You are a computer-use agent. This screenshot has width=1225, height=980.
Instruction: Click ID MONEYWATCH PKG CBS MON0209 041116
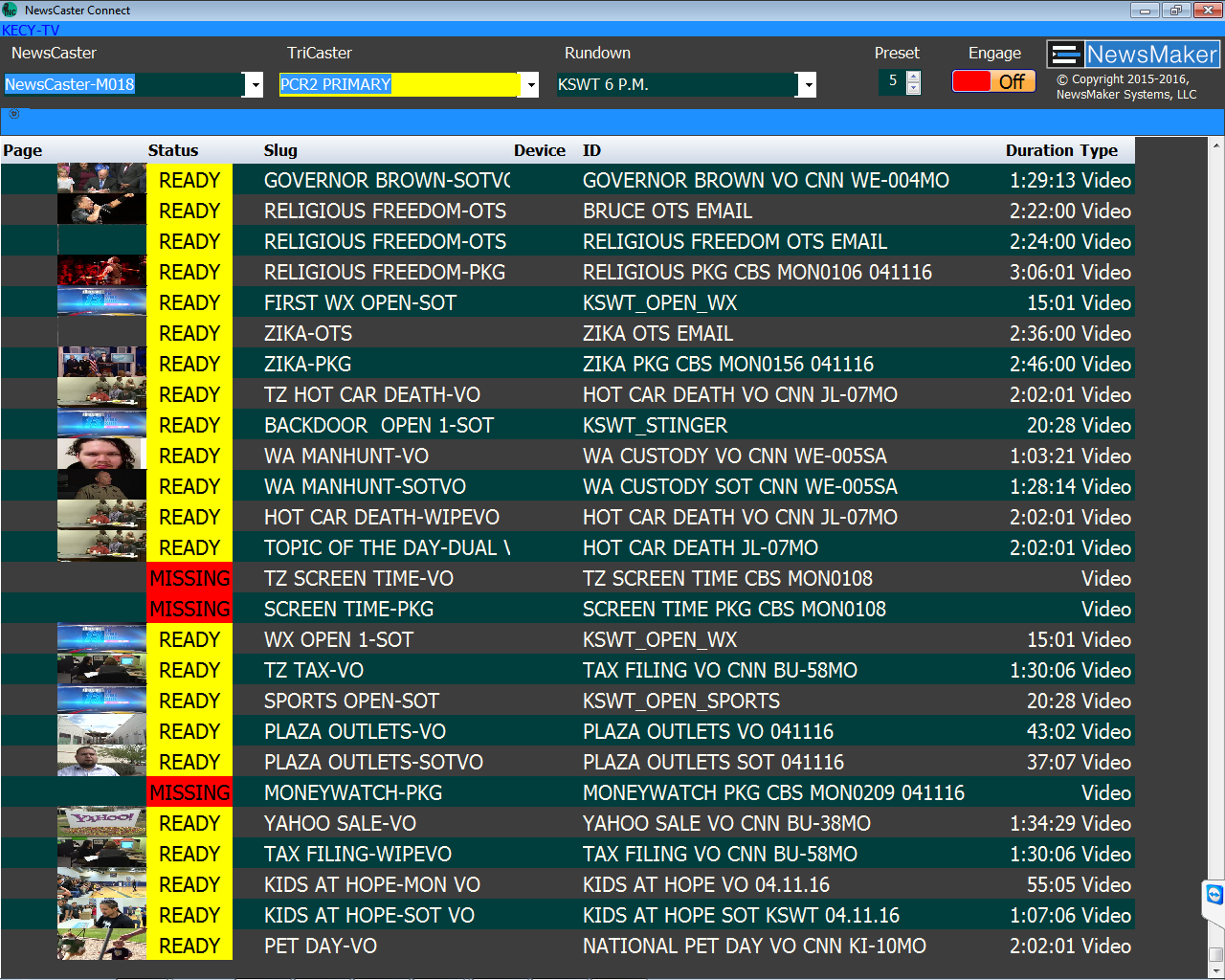point(773,792)
